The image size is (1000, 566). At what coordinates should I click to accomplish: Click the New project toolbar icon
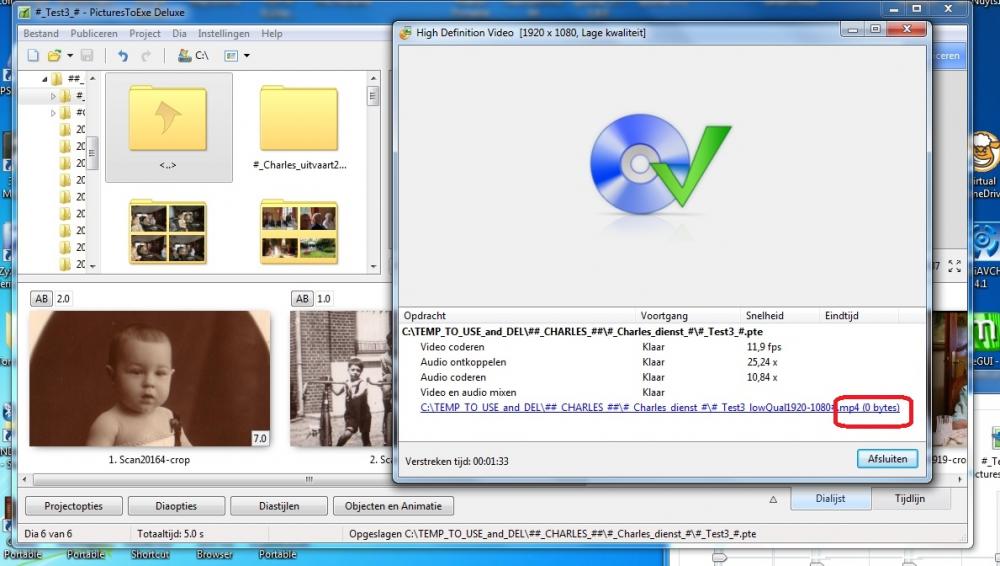[x=33, y=56]
